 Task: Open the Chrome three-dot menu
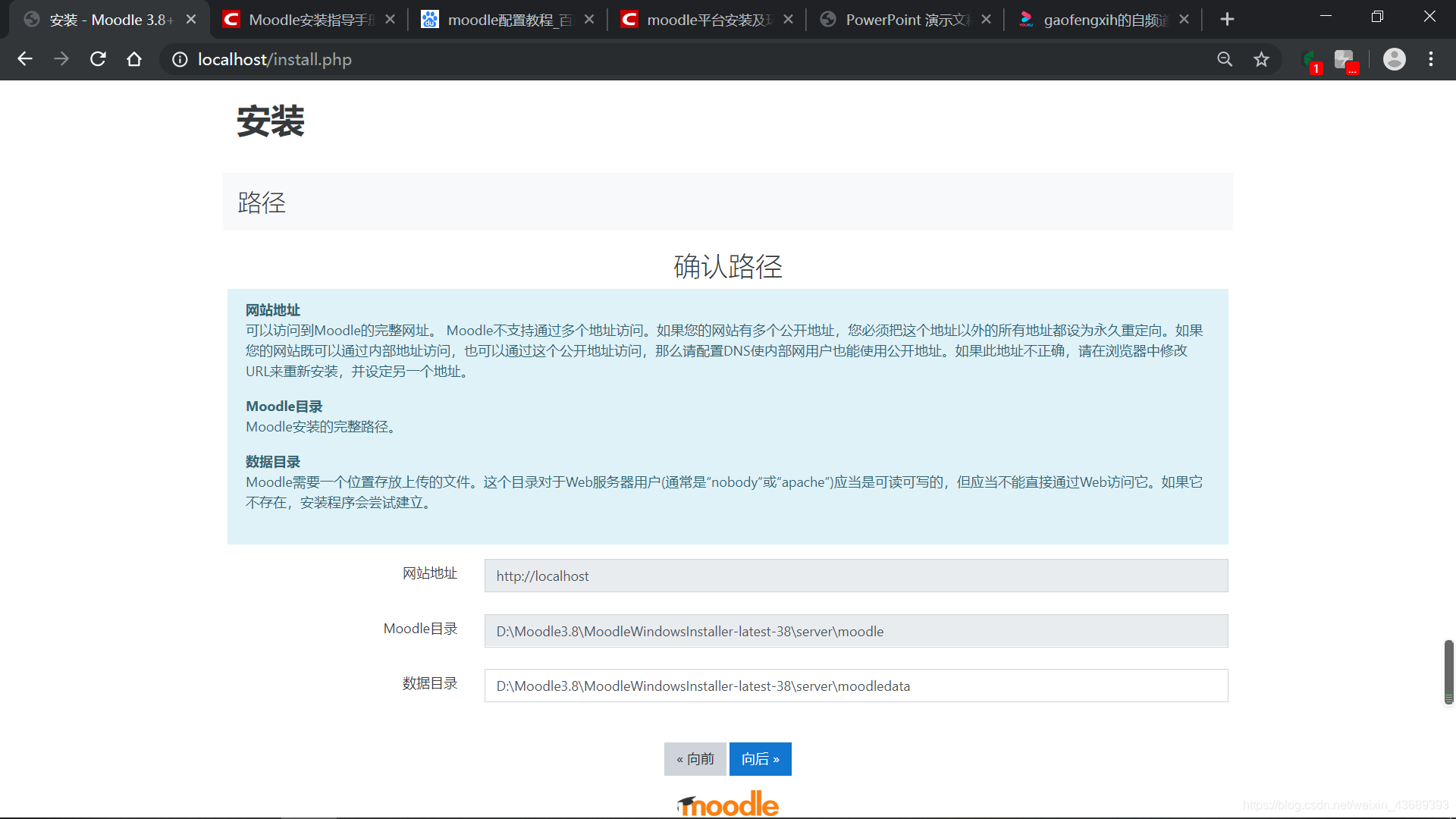(1431, 59)
